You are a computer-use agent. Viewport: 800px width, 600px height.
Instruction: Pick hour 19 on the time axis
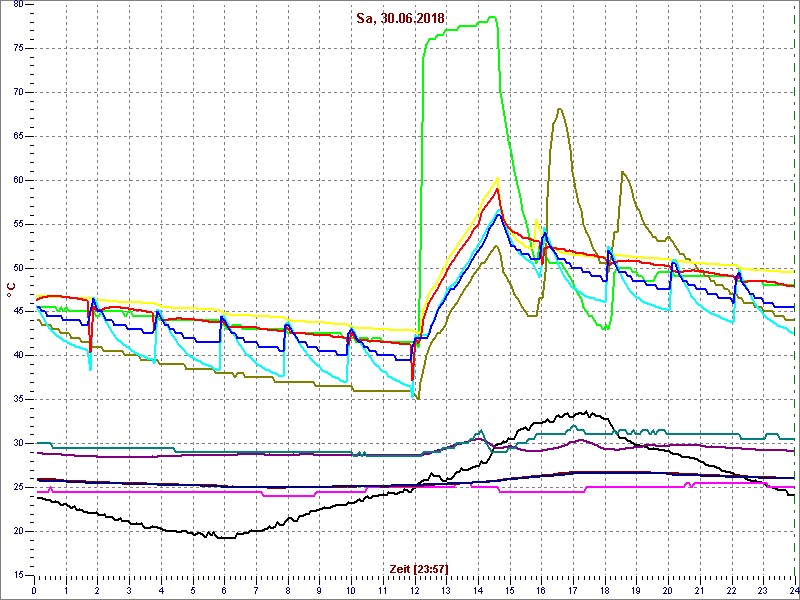pyautogui.click(x=637, y=589)
